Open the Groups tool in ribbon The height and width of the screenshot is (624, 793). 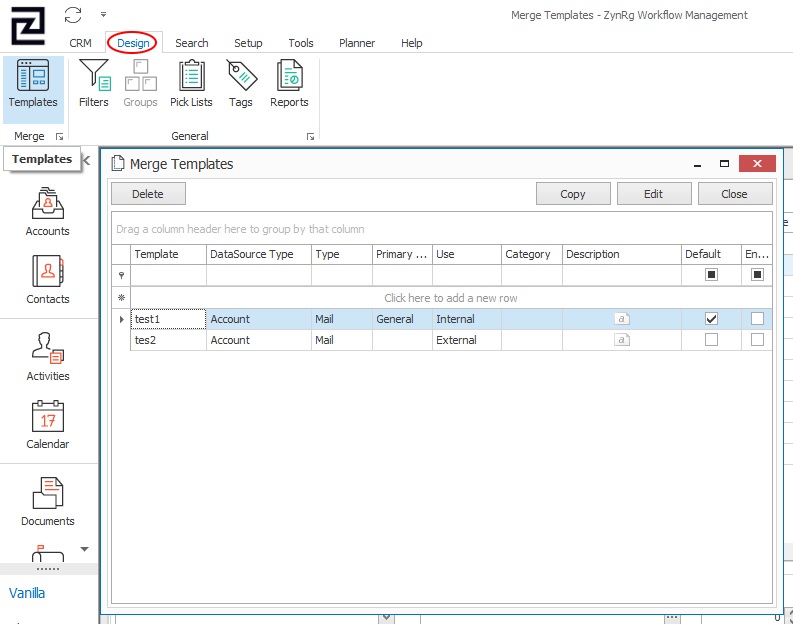coord(141,84)
